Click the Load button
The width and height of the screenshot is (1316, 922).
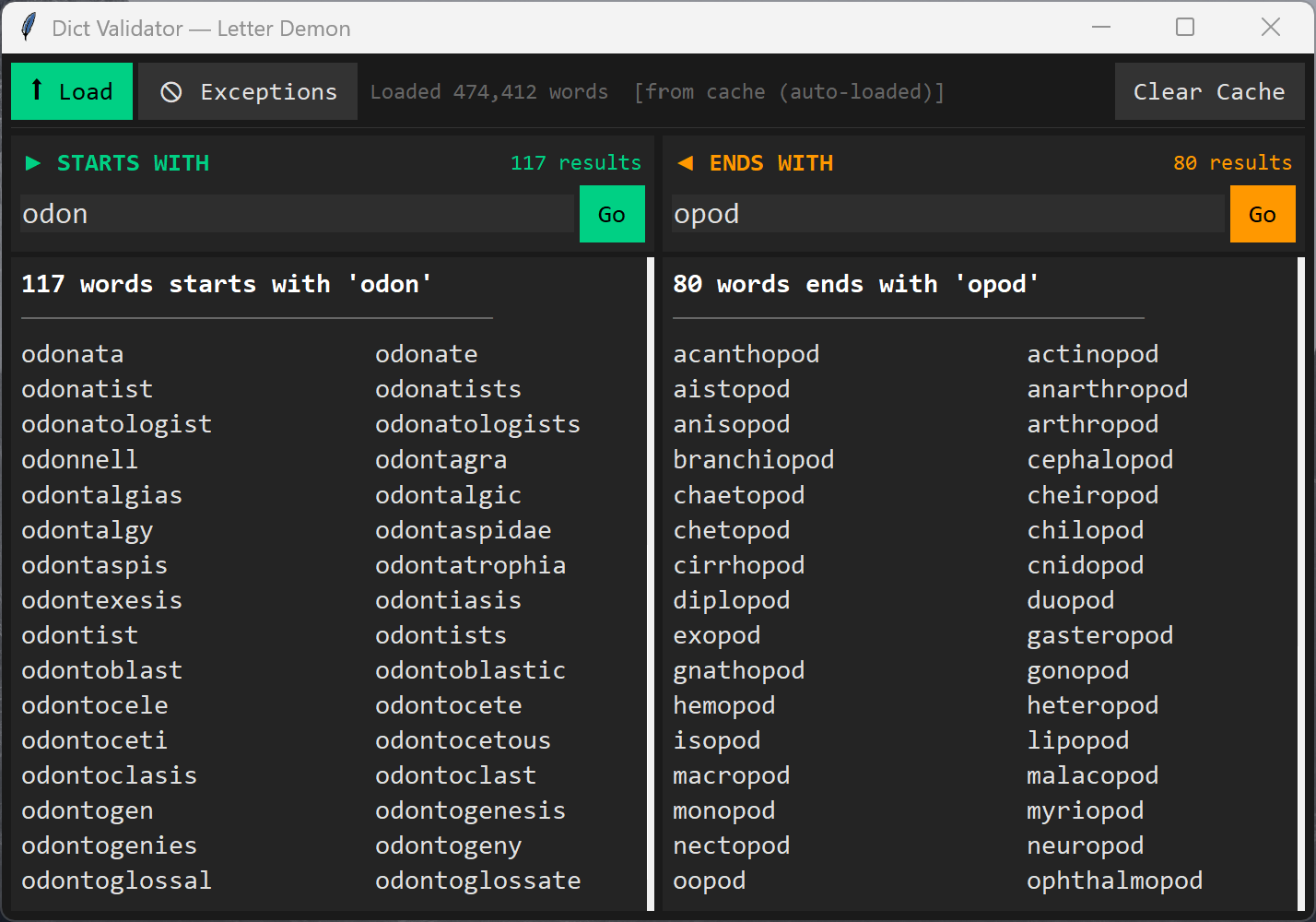tap(72, 91)
